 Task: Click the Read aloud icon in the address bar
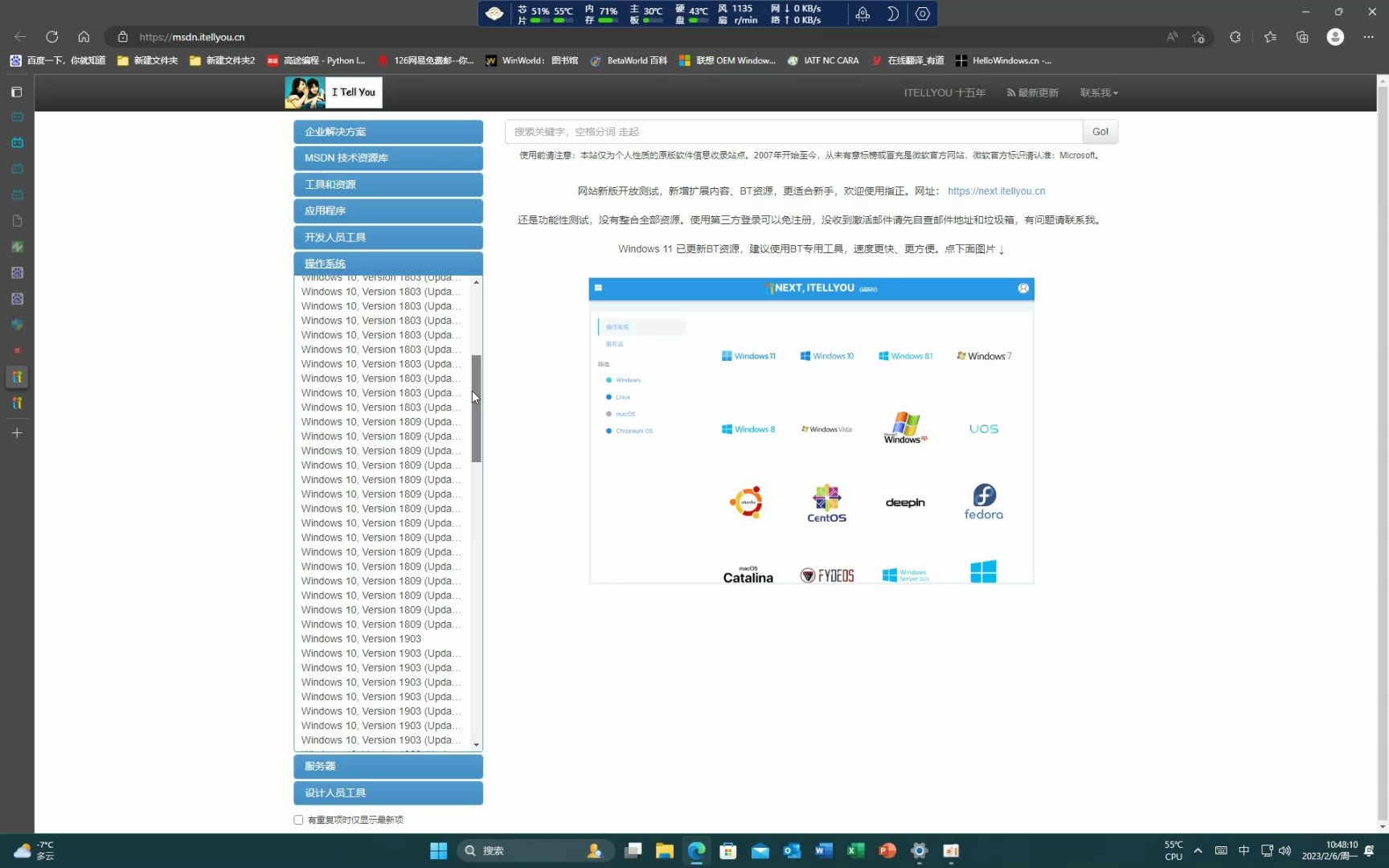point(1171,37)
